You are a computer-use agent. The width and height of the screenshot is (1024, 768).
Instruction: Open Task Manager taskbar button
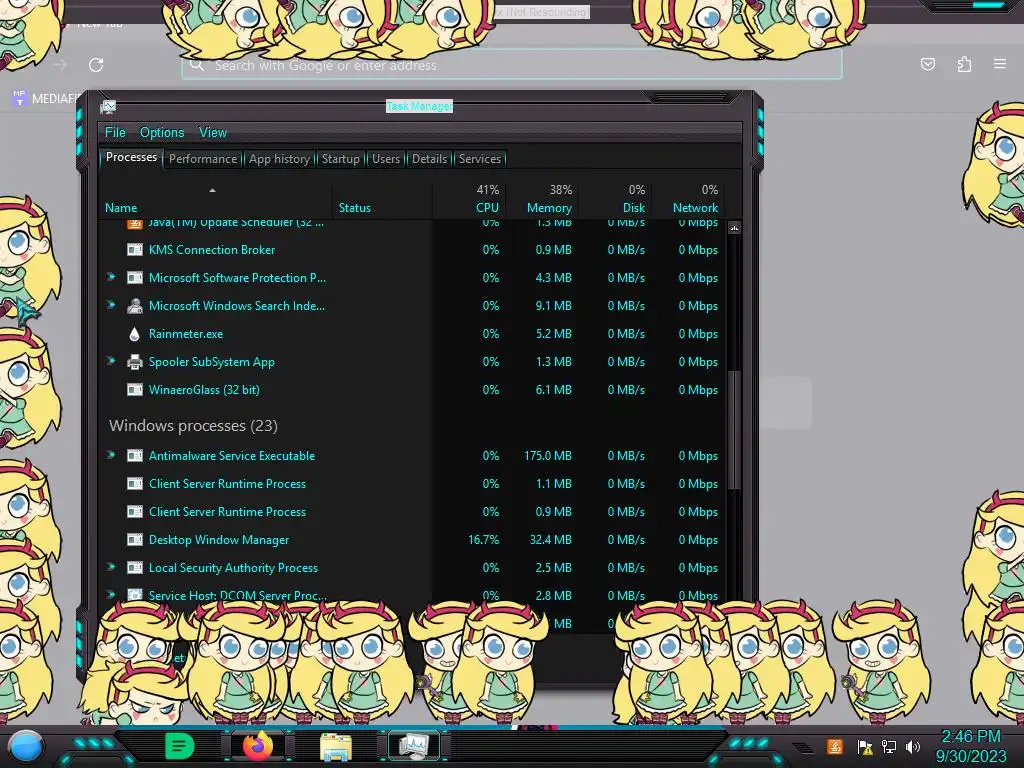[413, 746]
